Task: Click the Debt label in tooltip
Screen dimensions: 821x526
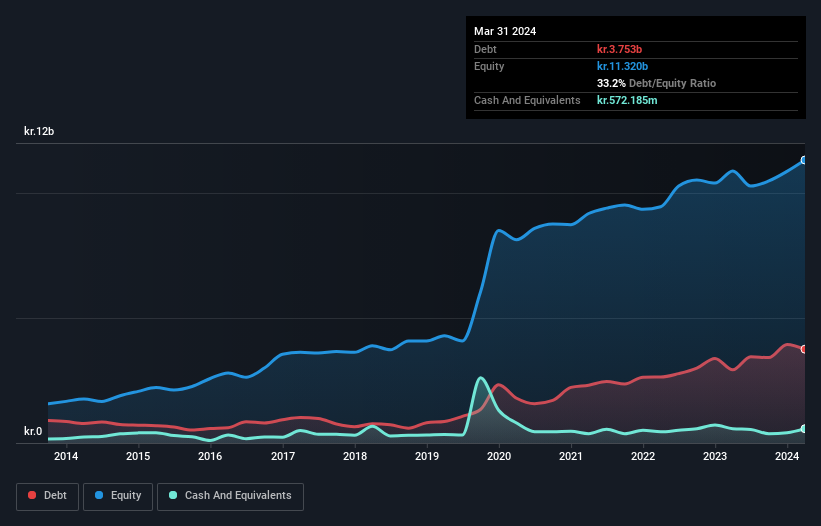Action: 485,49
